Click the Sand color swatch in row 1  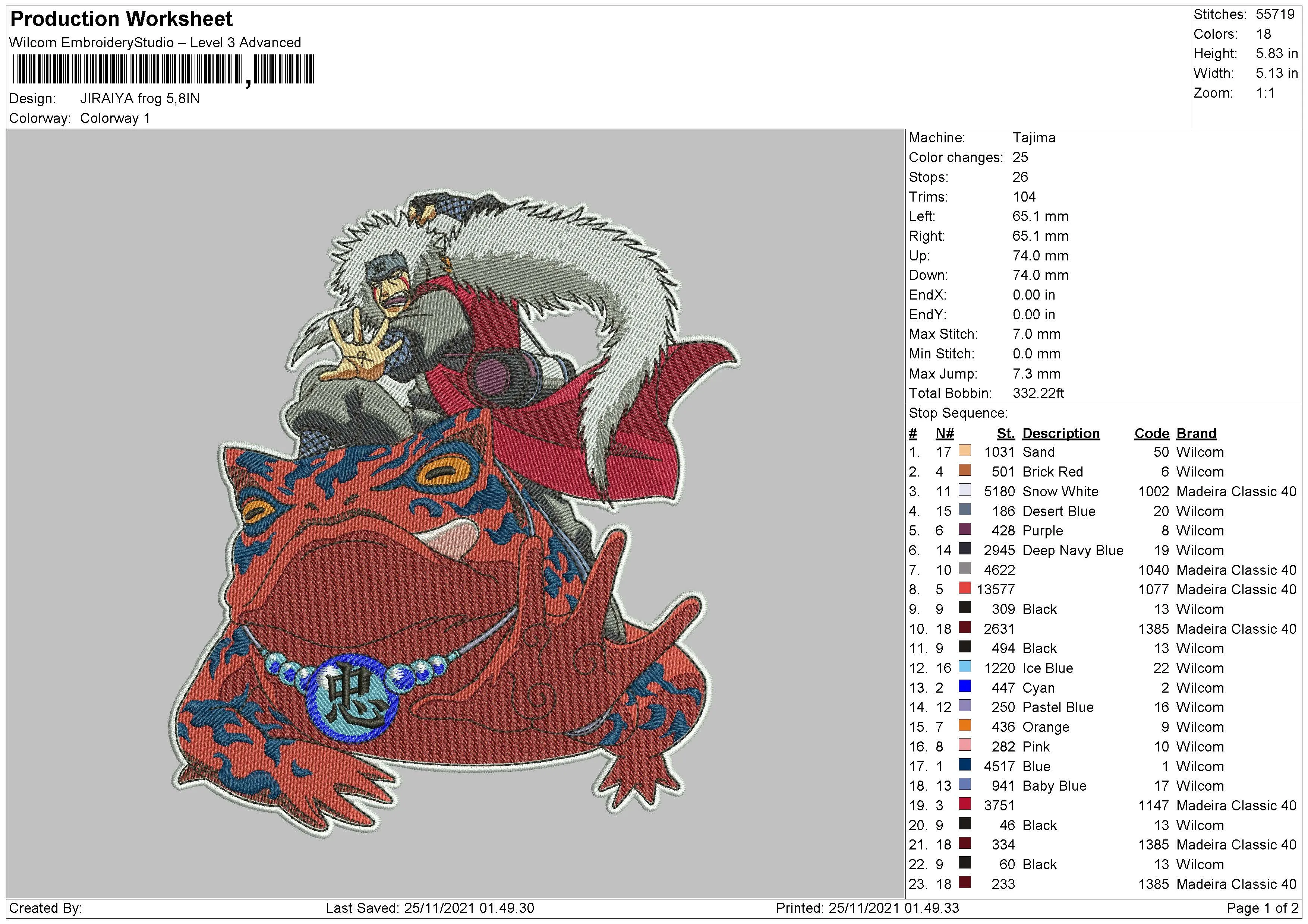[964, 451]
